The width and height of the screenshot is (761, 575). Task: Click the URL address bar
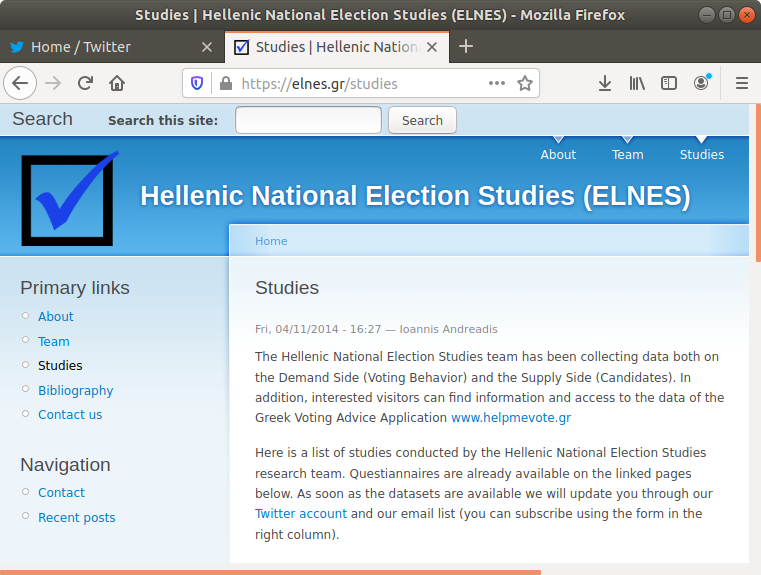[361, 83]
